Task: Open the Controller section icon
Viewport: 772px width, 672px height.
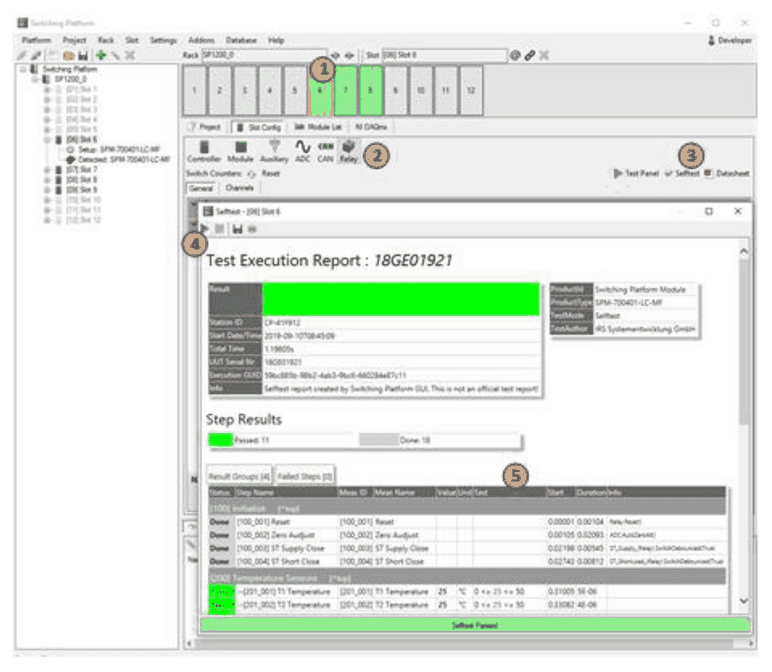Action: click(204, 152)
